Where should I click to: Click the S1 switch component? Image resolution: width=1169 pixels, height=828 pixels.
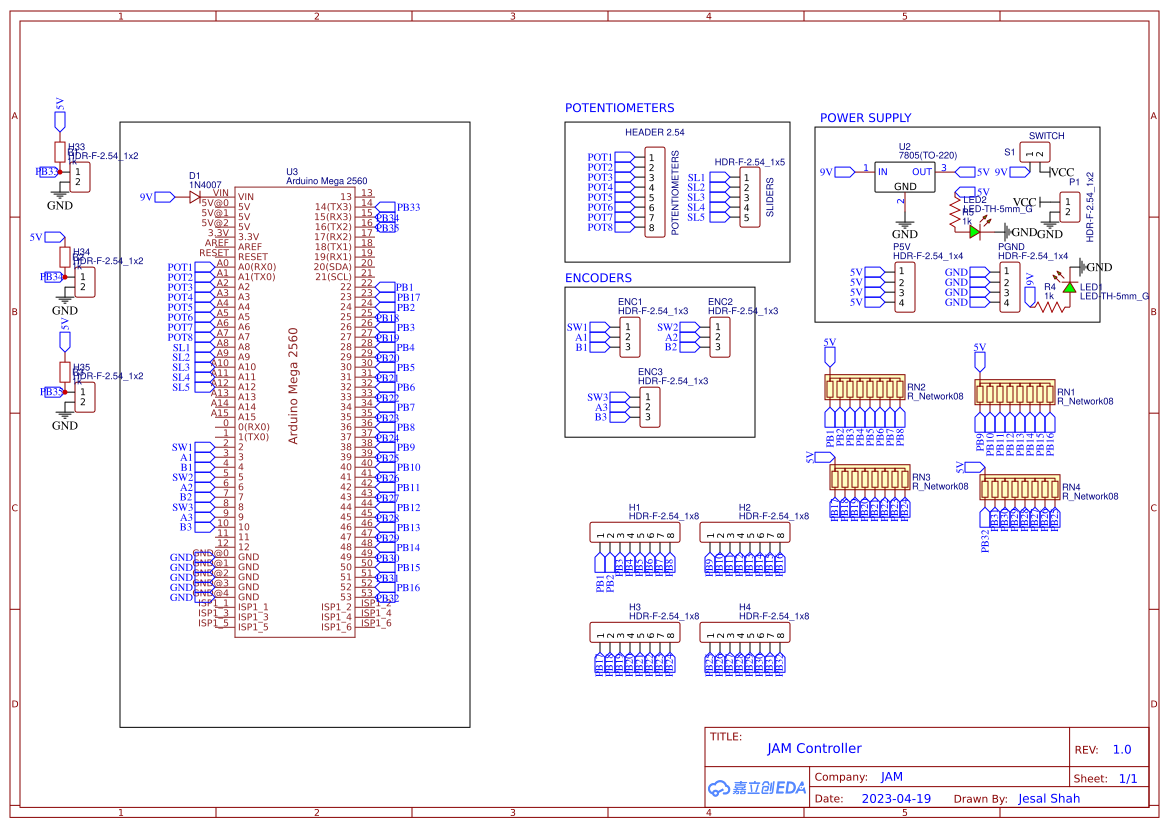pos(1035,153)
